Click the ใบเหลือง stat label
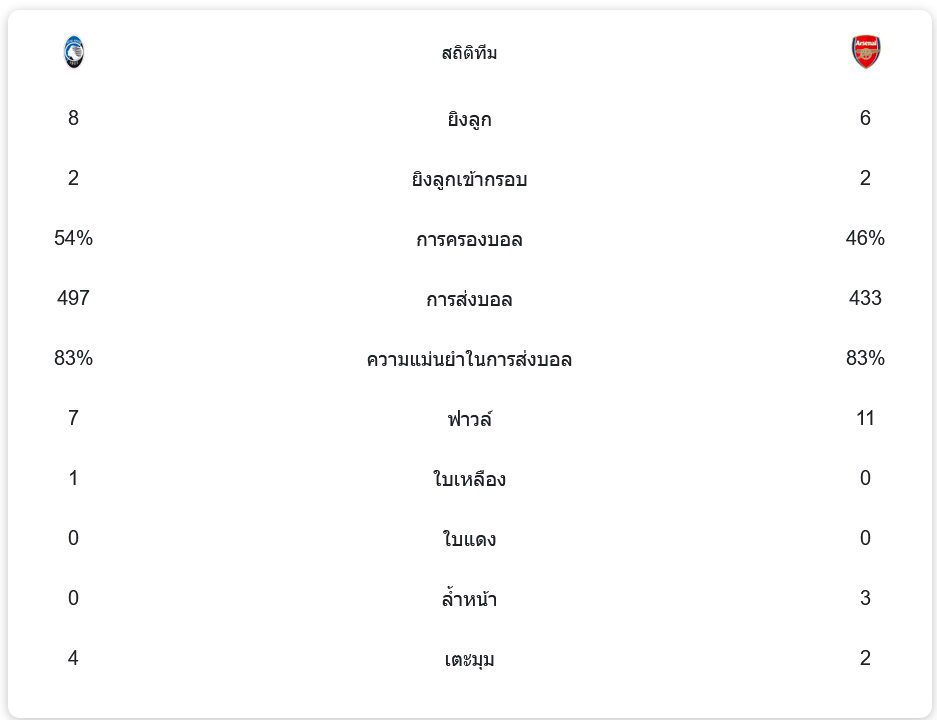The height and width of the screenshot is (720, 937). pyautogui.click(x=469, y=480)
